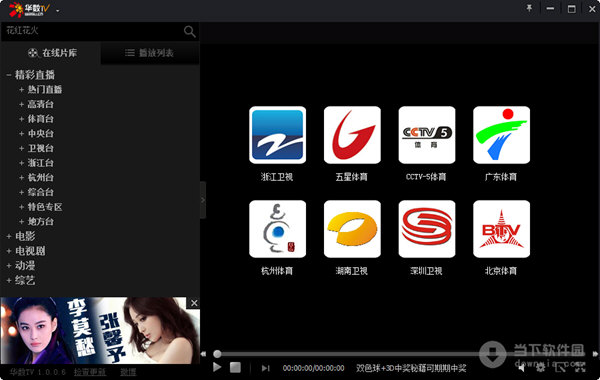Expand the 杭州台 node
The height and width of the screenshot is (380, 600).
(21, 178)
